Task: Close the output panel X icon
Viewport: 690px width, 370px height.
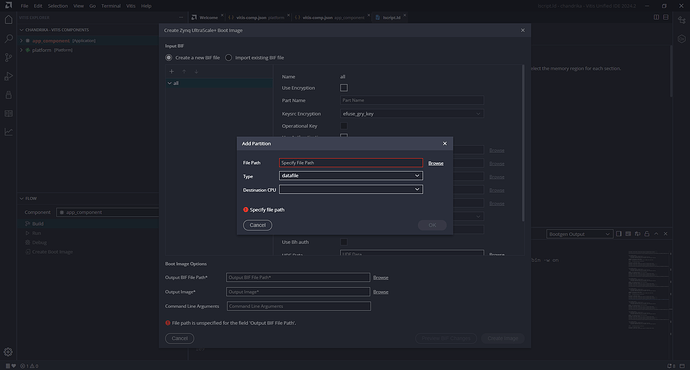Action: [x=665, y=234]
